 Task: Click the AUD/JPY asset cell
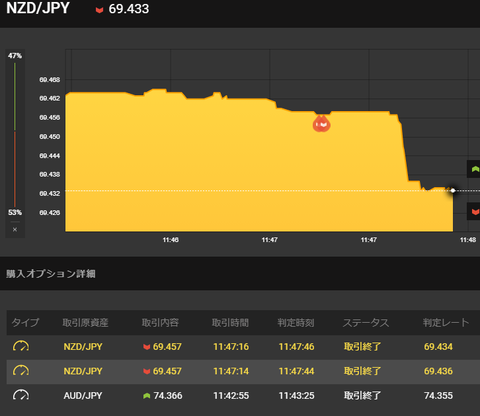pos(83,396)
